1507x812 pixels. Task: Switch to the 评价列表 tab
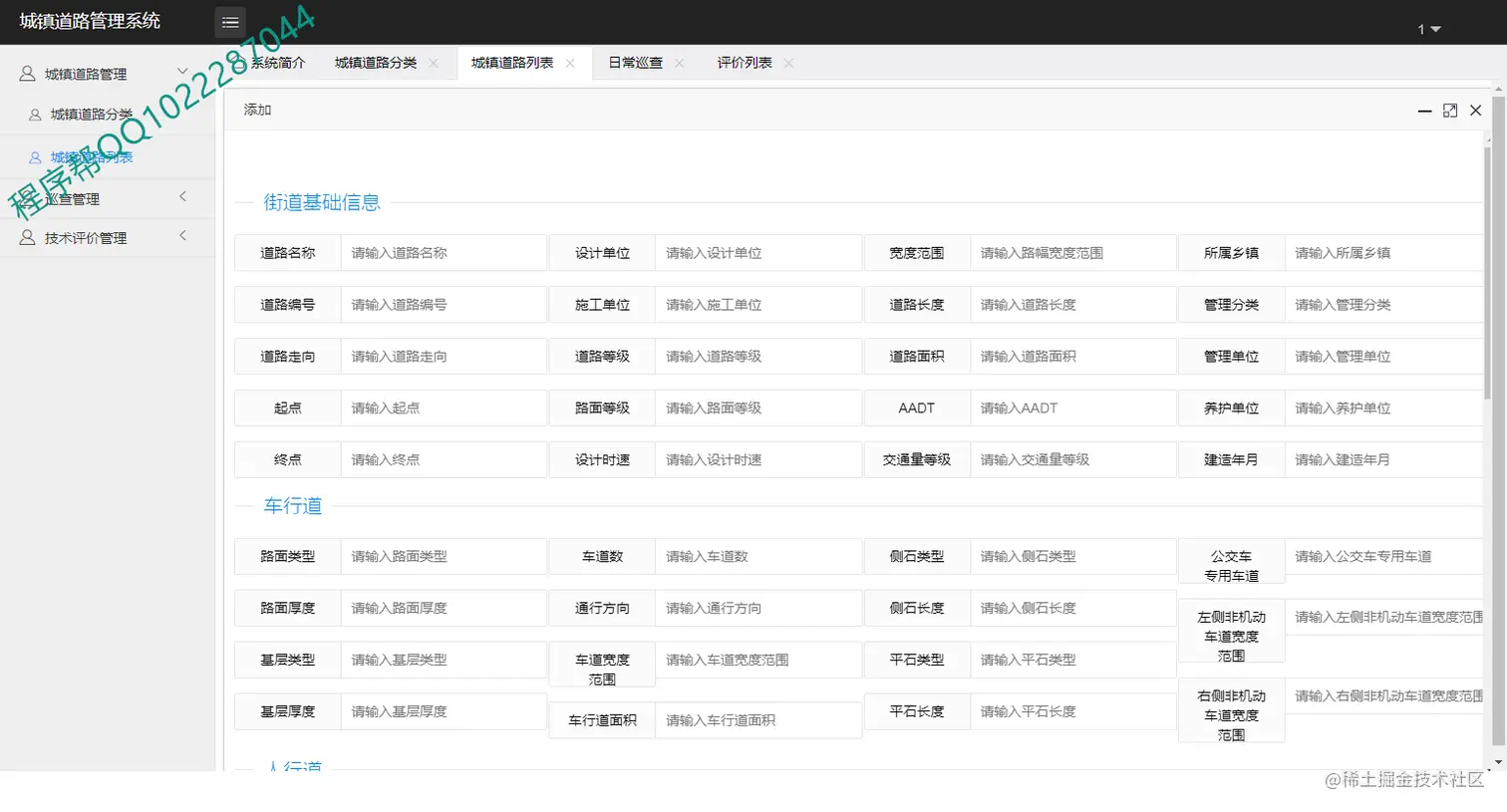click(745, 63)
